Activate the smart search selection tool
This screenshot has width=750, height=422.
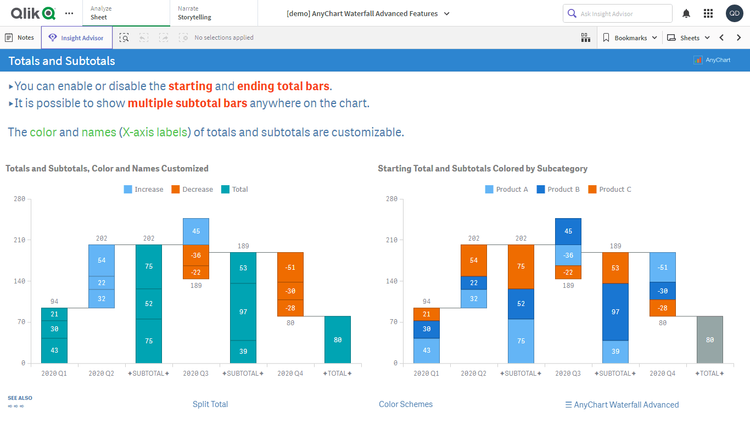[124, 37]
